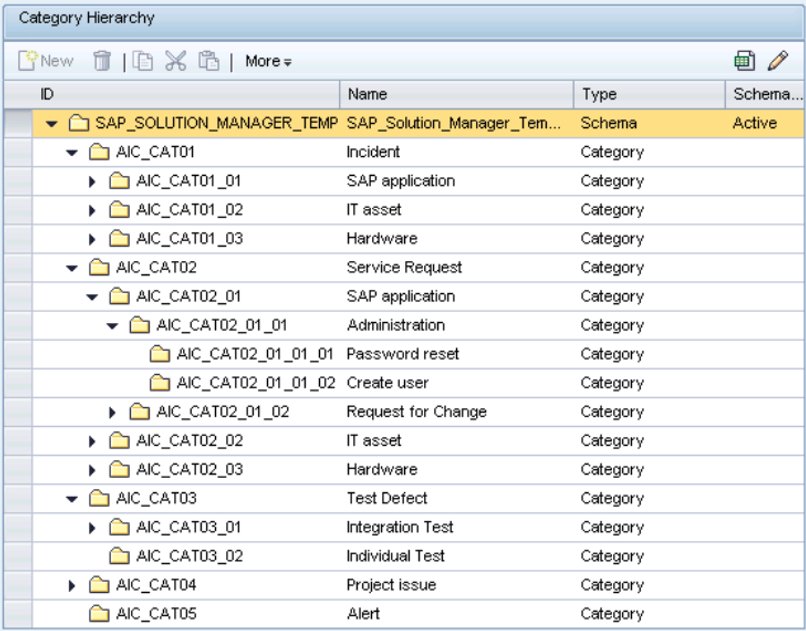Collapse the AIC_CAT02 Service Request node
This screenshot has width=806, height=631.
[72, 268]
